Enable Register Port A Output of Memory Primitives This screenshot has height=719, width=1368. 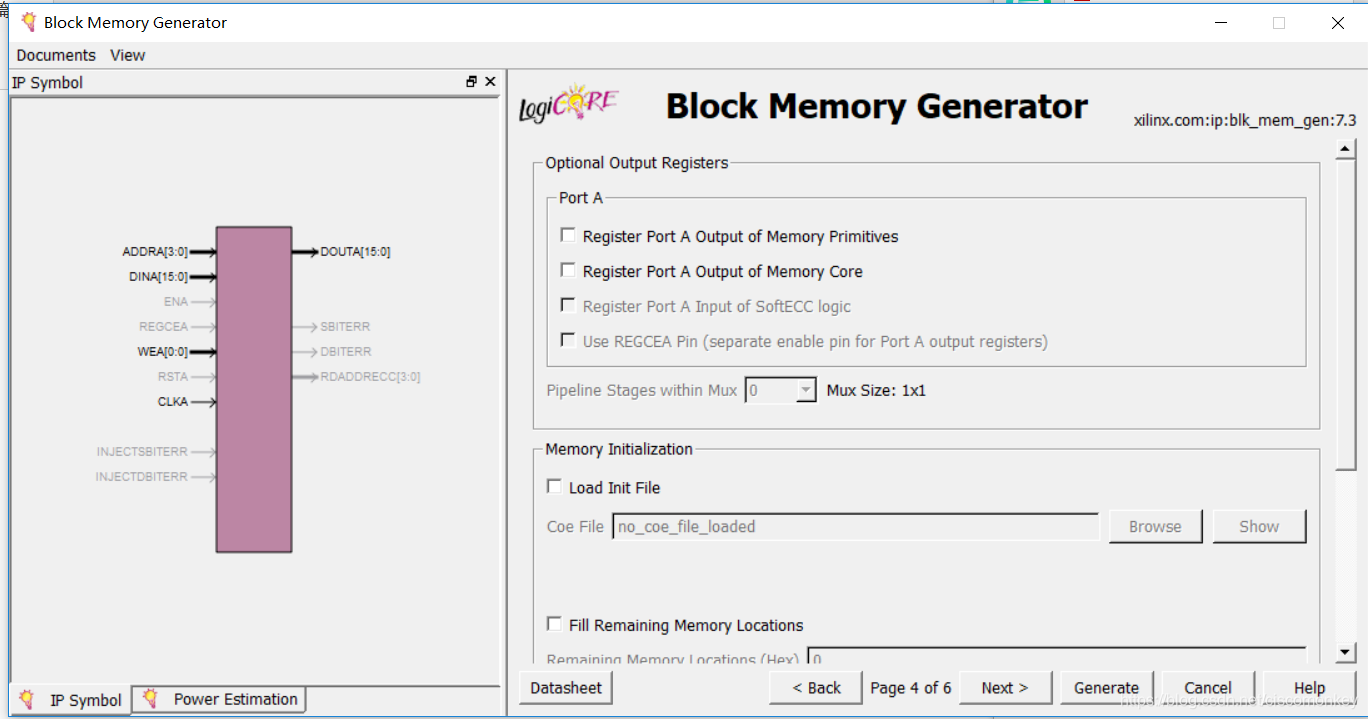click(568, 236)
